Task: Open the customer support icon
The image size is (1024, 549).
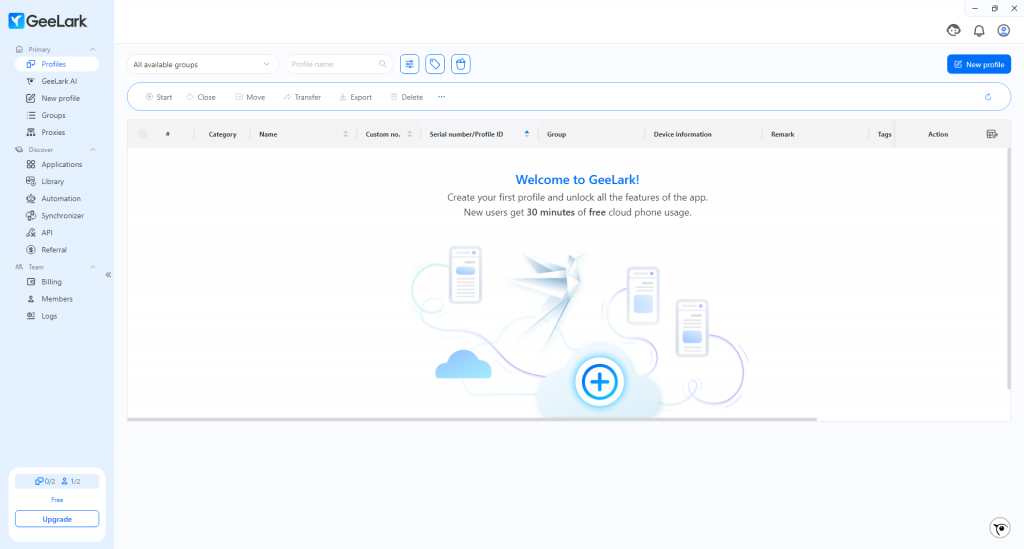Action: (x=953, y=30)
